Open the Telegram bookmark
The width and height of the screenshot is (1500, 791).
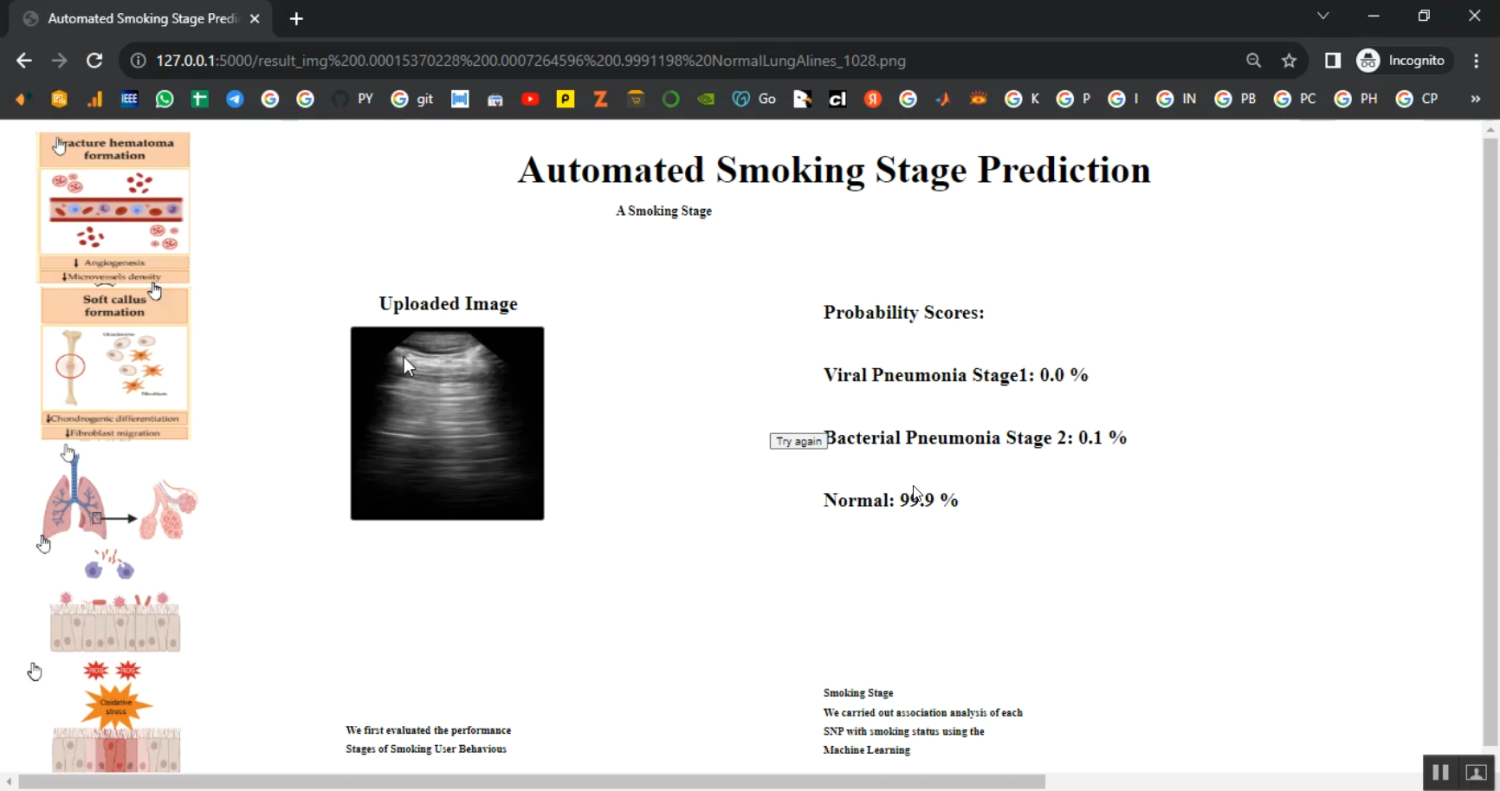(x=234, y=98)
